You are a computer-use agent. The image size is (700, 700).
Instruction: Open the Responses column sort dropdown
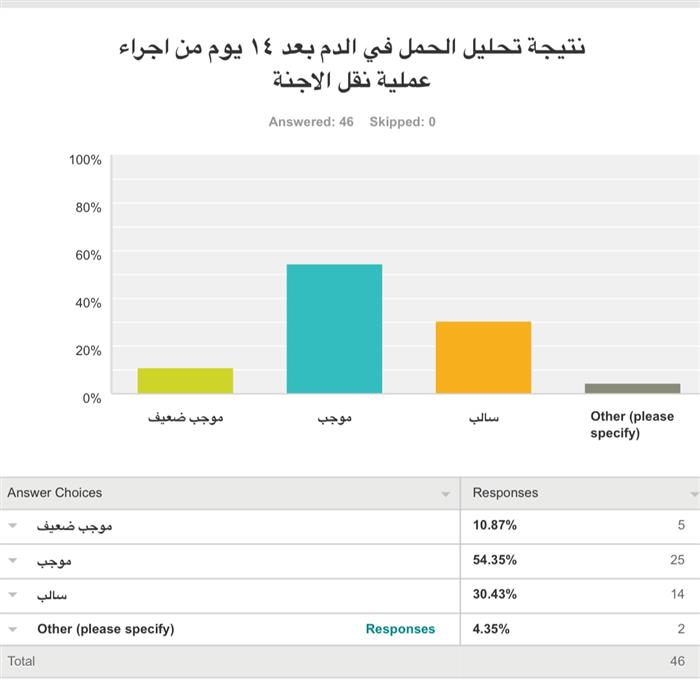693,494
